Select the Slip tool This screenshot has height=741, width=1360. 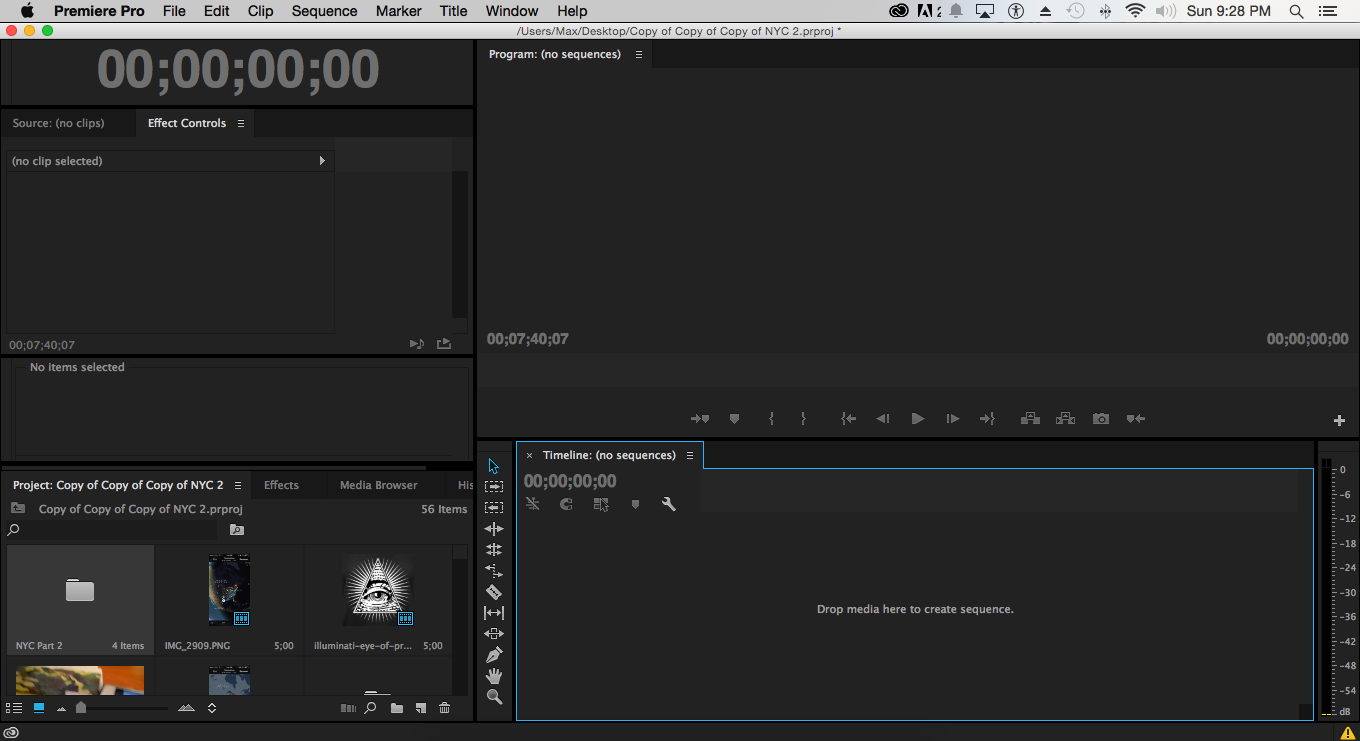[494, 613]
